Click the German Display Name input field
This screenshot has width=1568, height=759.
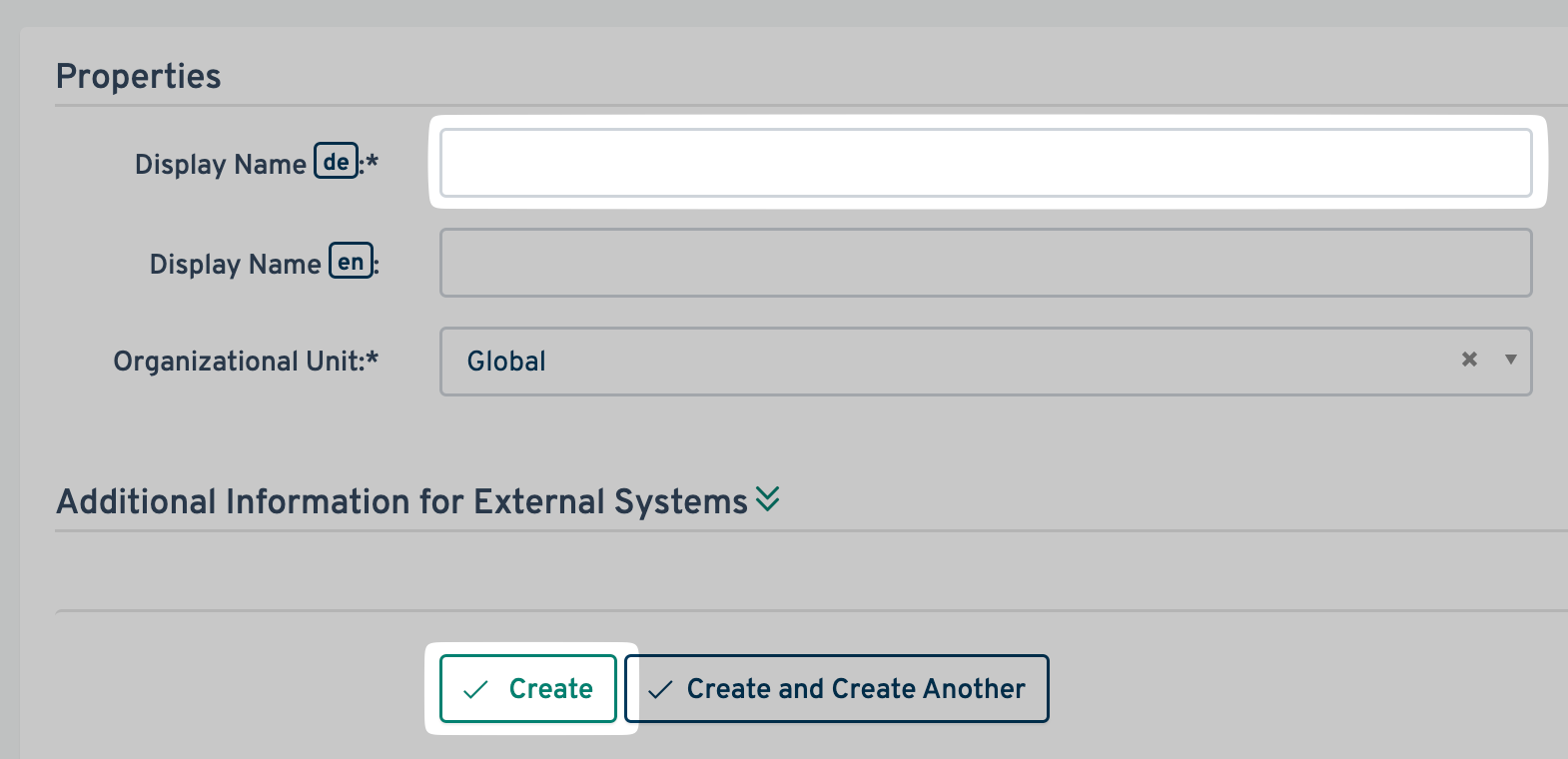tap(985, 163)
